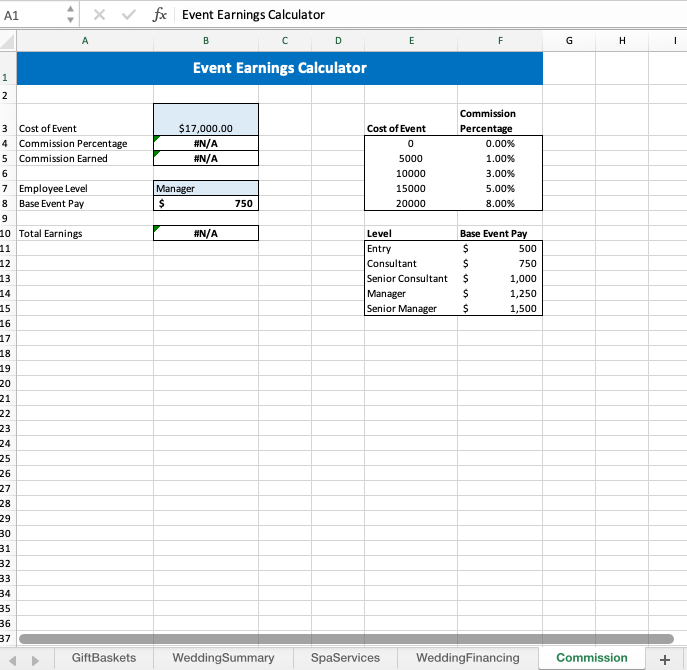Click the 'Level' table header cell

(x=411, y=233)
